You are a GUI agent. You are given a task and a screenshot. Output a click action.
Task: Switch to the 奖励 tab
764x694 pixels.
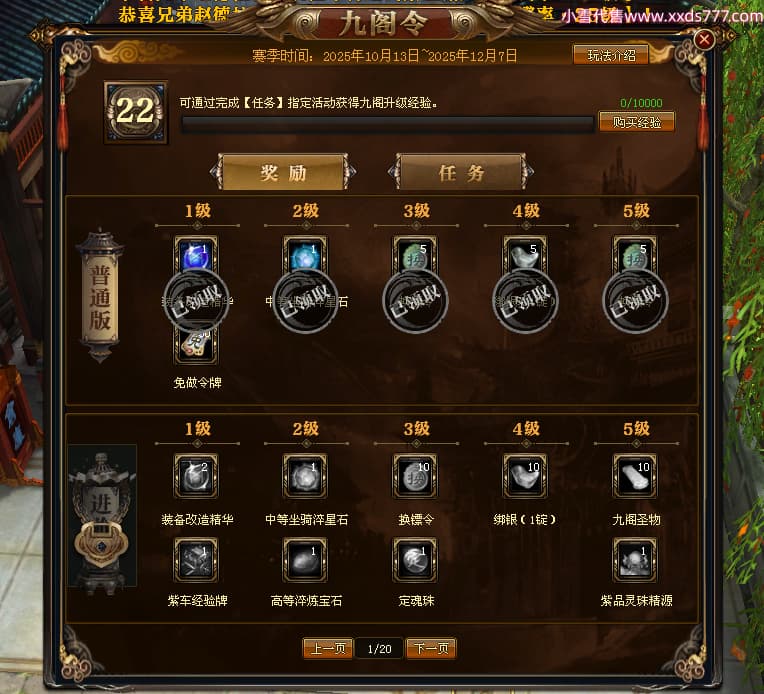point(283,172)
